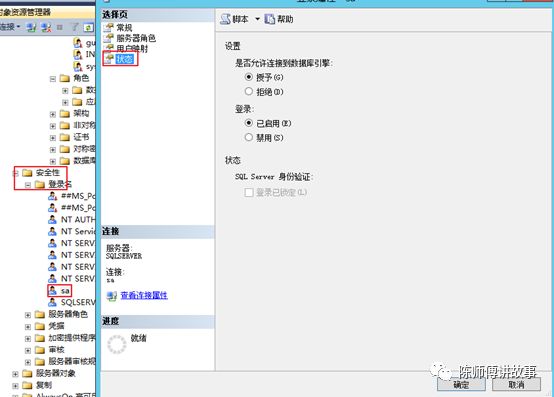Viewport: 554px width, 397px height.
Task: Select the 已启用 login radio button
Action: pos(249,123)
